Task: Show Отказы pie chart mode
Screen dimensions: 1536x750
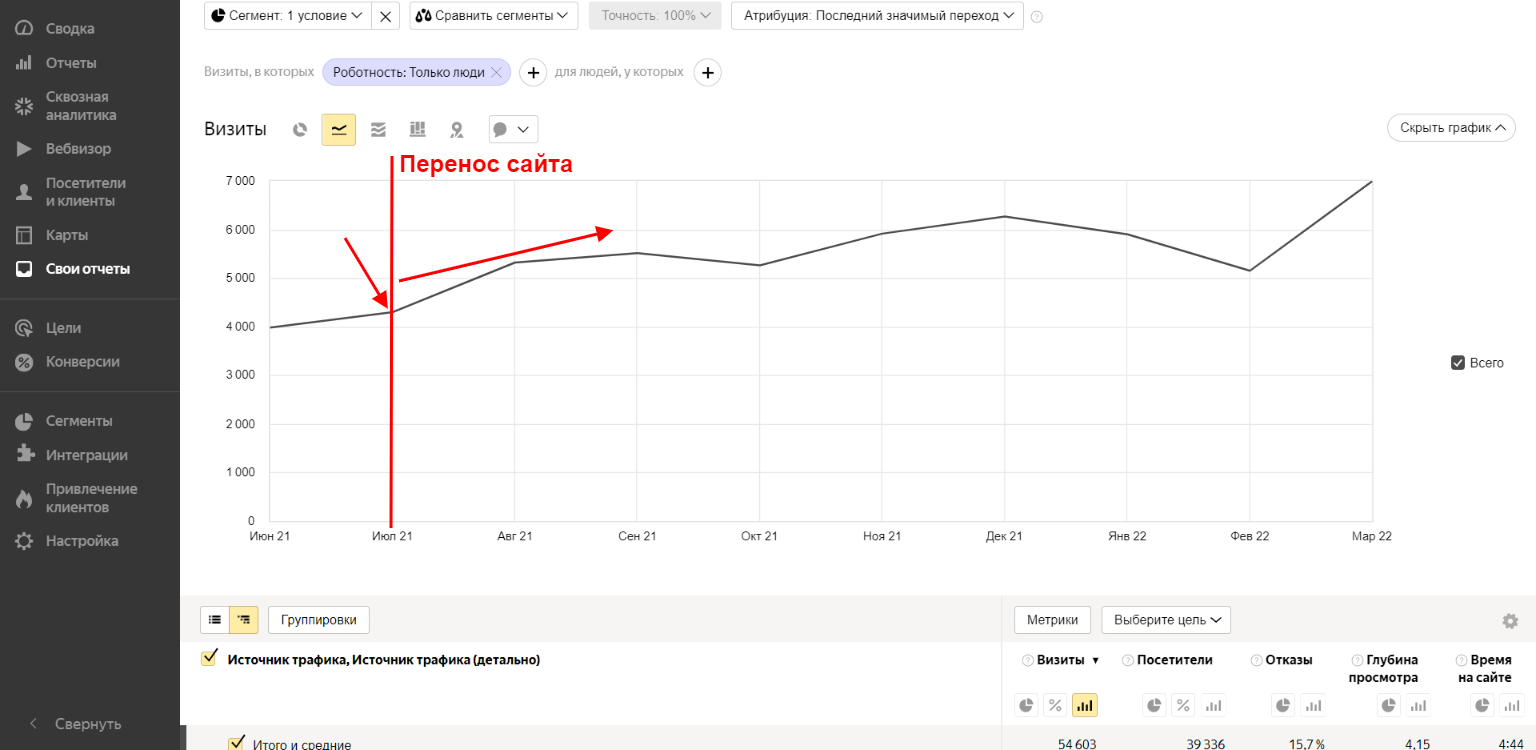Action: pos(1283,705)
